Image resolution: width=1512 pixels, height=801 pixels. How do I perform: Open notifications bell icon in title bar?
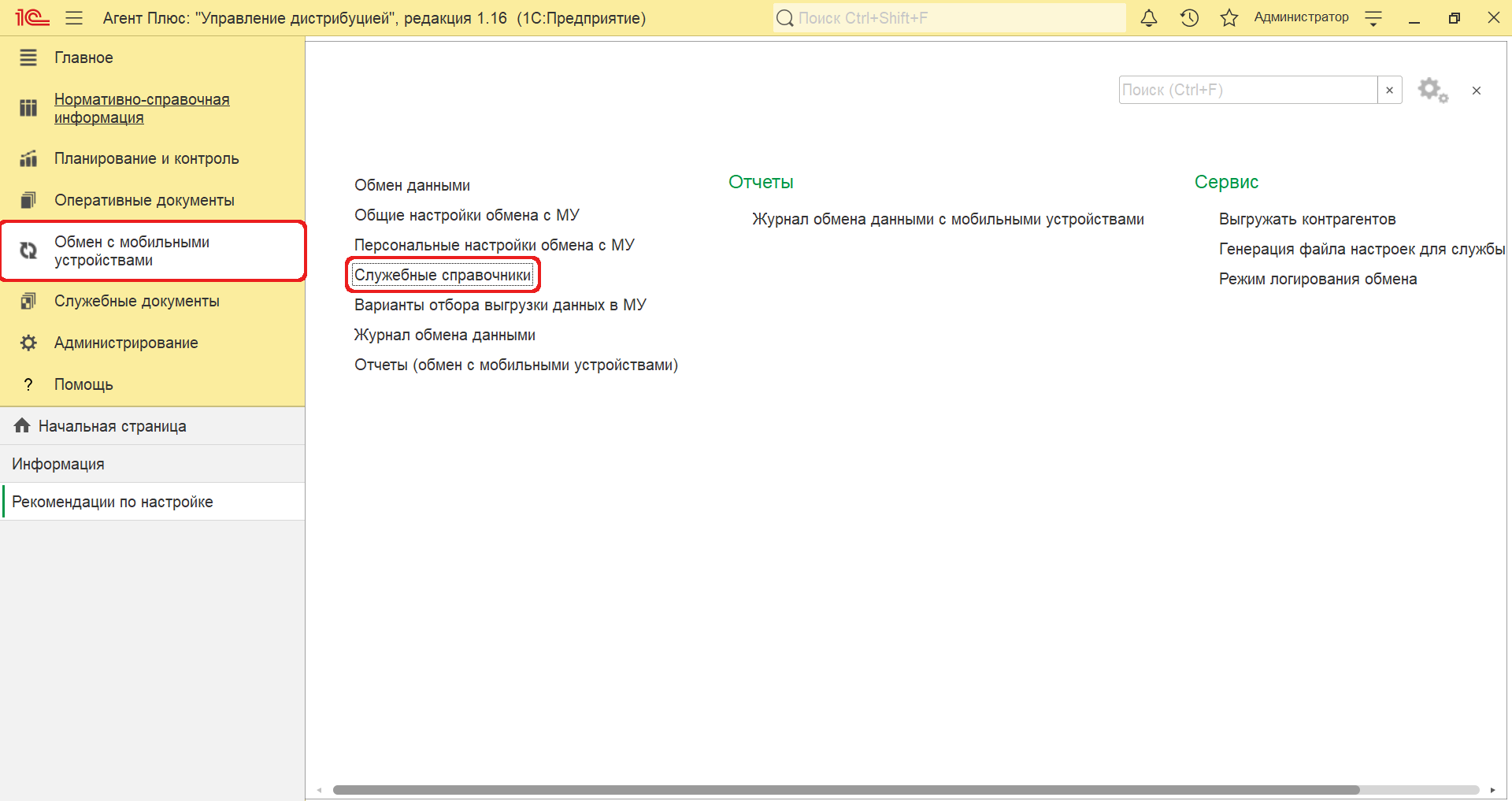1149,18
